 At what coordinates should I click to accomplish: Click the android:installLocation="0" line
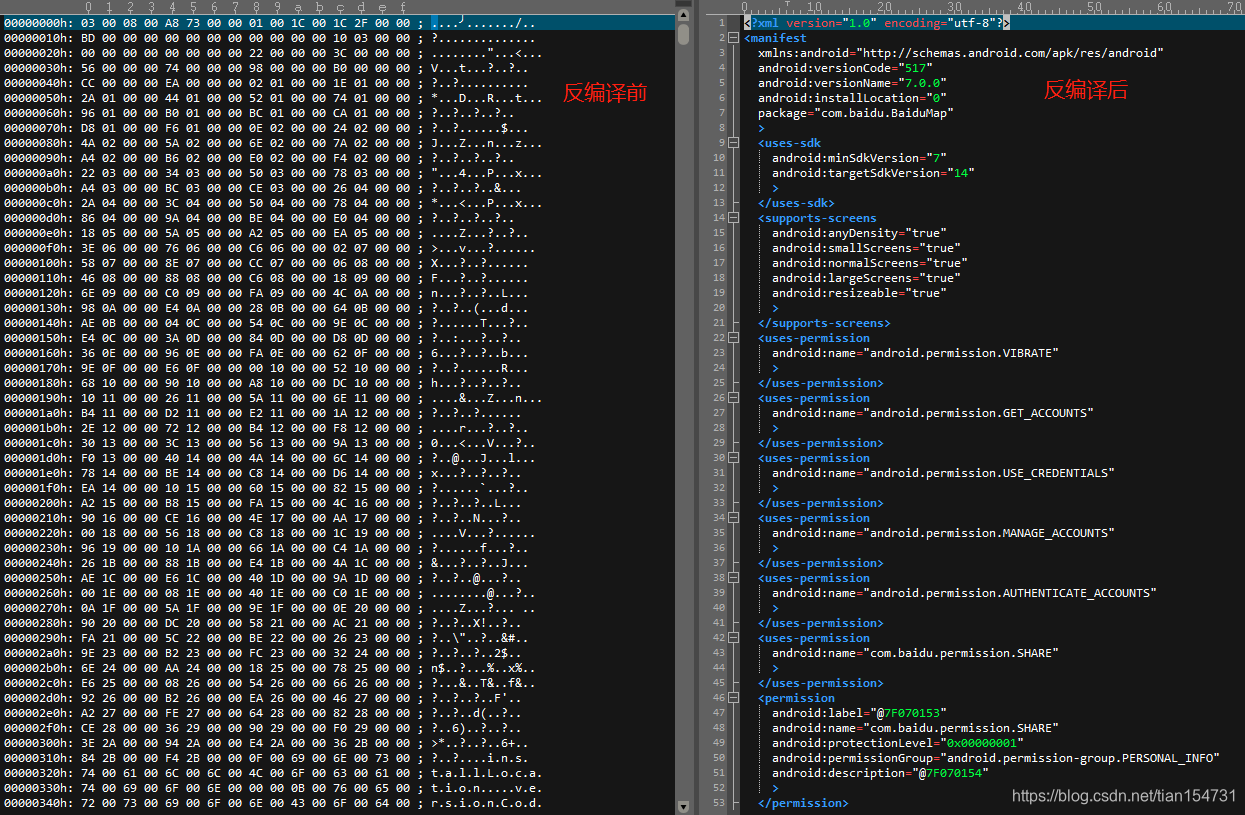(x=852, y=98)
